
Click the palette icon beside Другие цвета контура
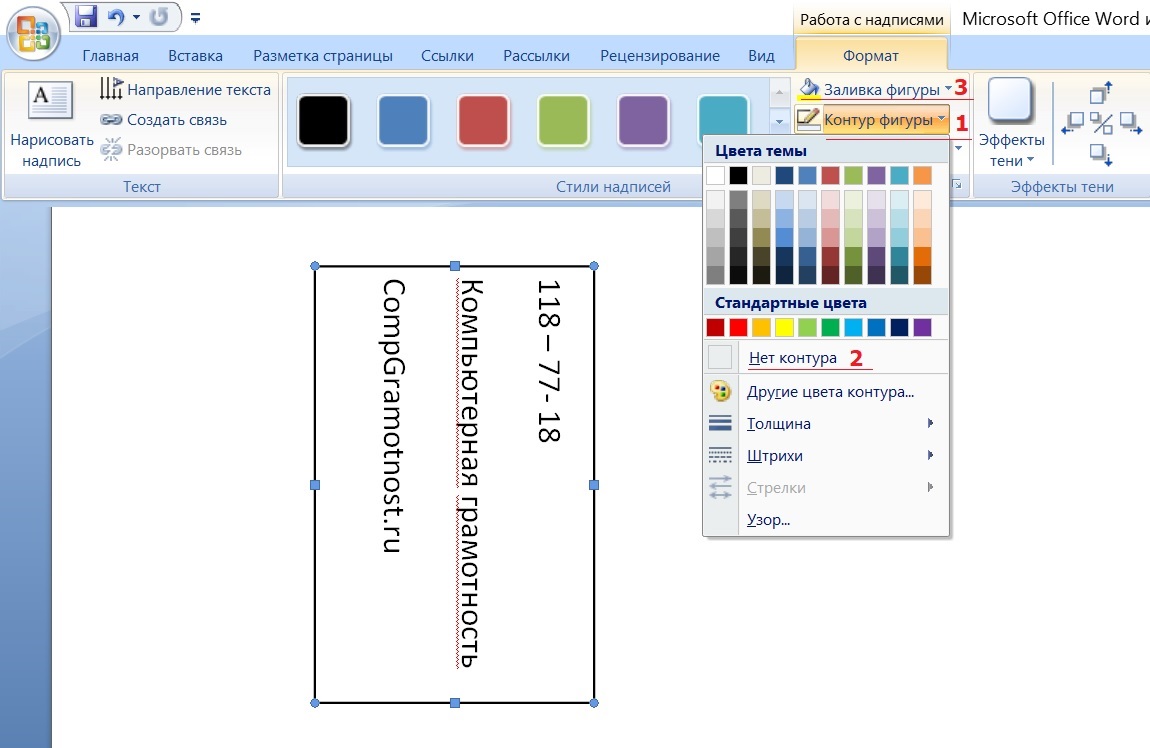(x=720, y=392)
